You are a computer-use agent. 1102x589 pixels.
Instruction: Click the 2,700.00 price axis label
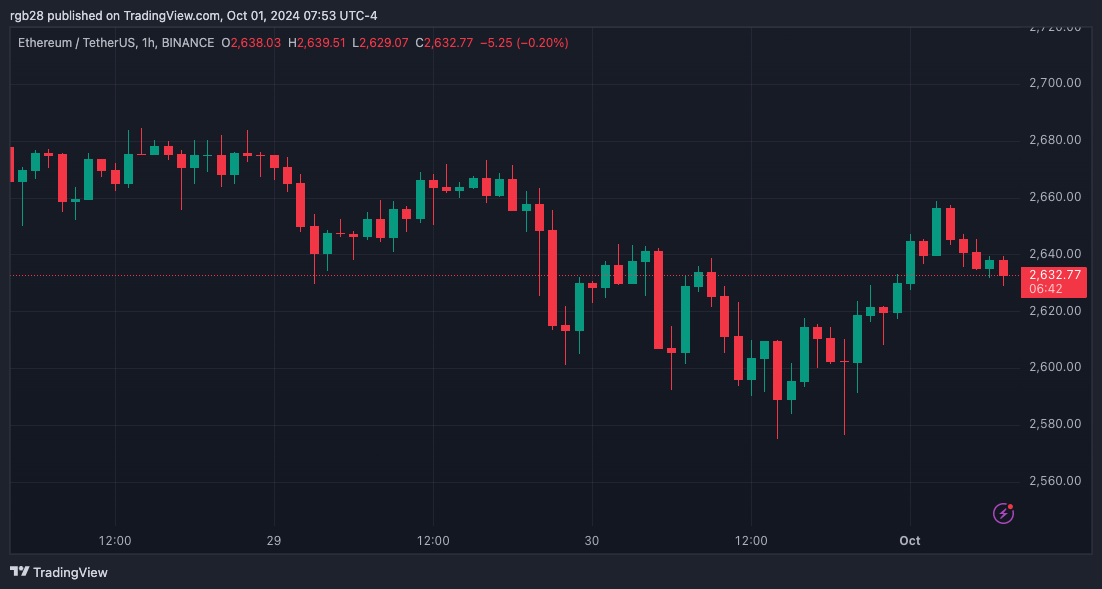1054,83
